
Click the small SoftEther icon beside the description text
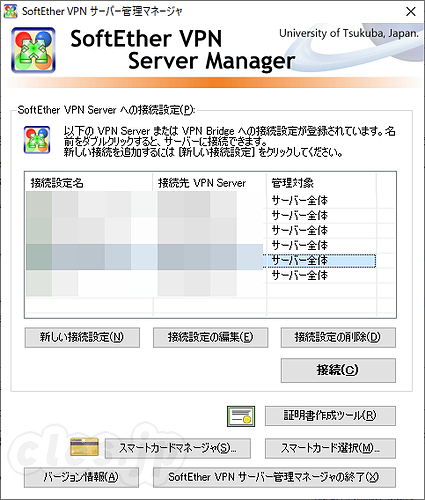pos(37,140)
